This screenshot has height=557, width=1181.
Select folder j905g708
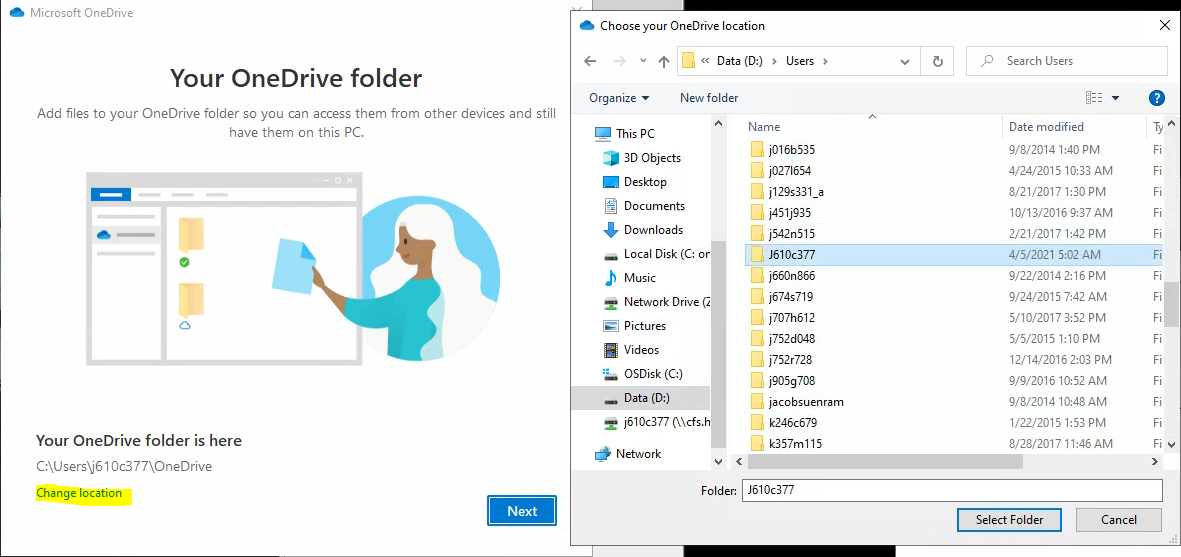792,381
